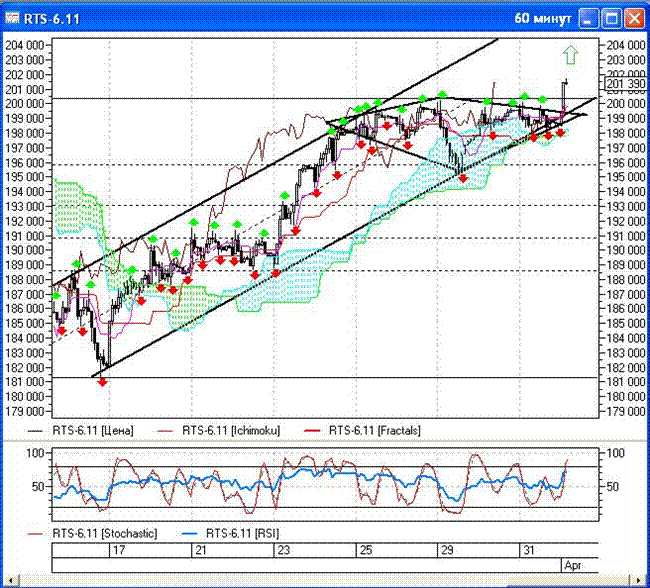Screen dimensions: 650x588
Task: Click the left scroll arrow on horizontal scrollbar
Action: 10,581
